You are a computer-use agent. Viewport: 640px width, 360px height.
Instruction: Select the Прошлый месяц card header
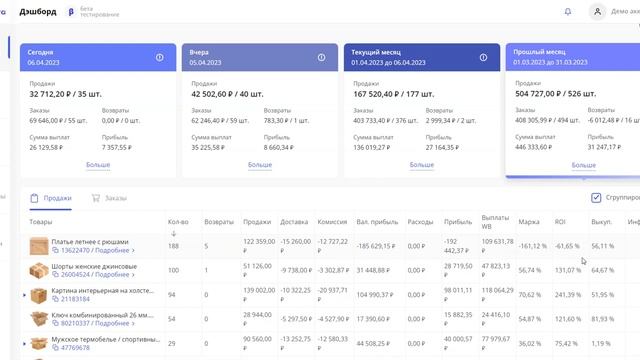[573, 57]
